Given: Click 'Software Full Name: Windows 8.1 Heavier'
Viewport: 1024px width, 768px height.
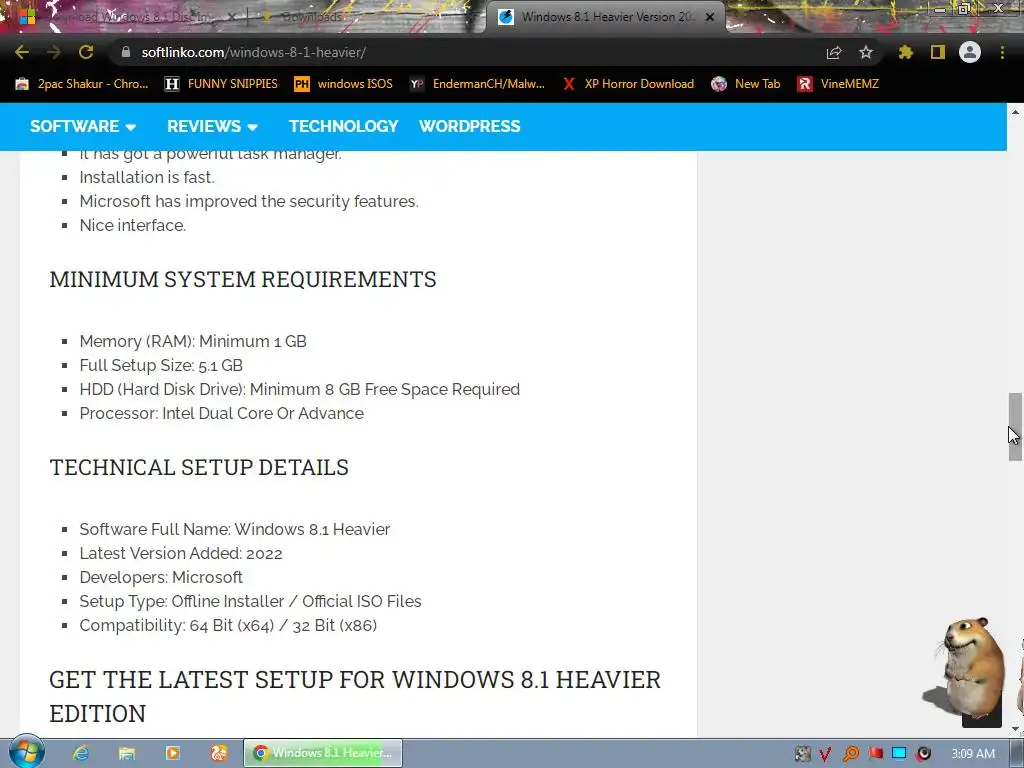Looking at the screenshot, I should (x=234, y=530).
